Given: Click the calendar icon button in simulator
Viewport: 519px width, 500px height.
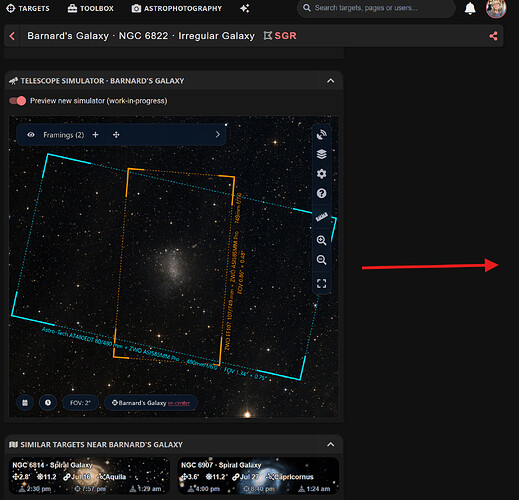Looking at the screenshot, I should 25,403.
